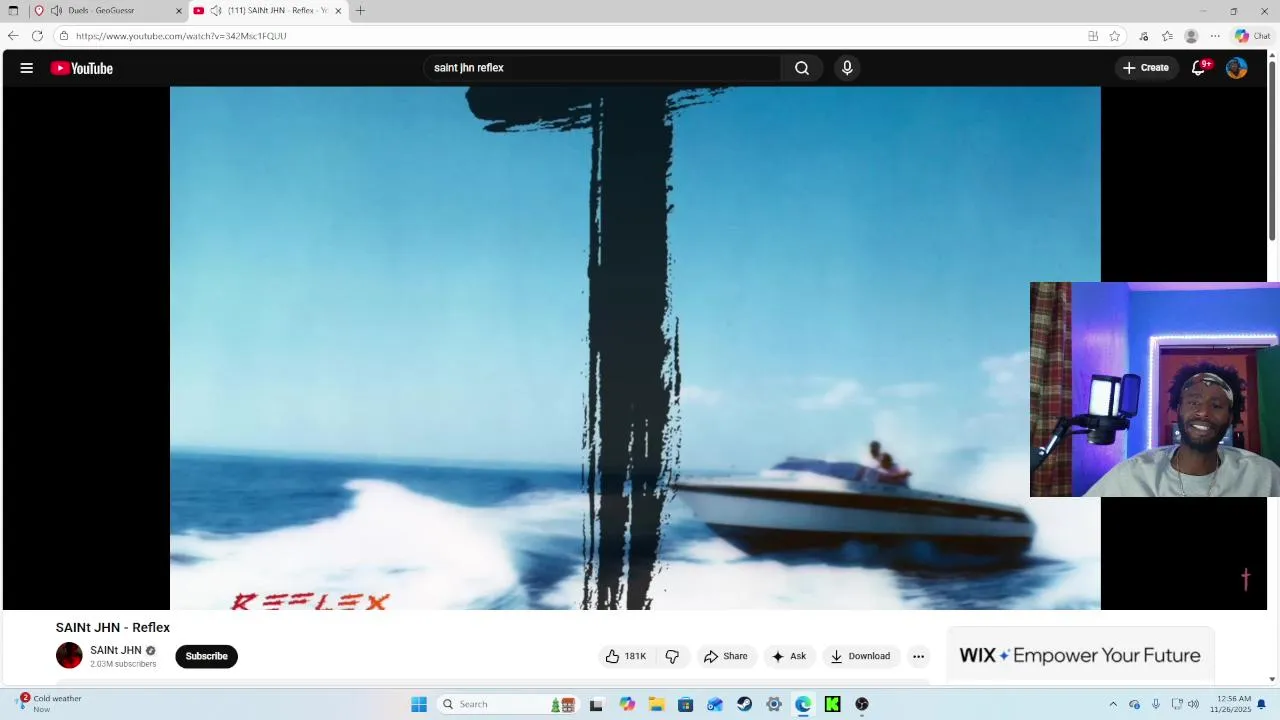Add page to favorites star
The height and width of the screenshot is (720, 1280).
click(x=1115, y=36)
